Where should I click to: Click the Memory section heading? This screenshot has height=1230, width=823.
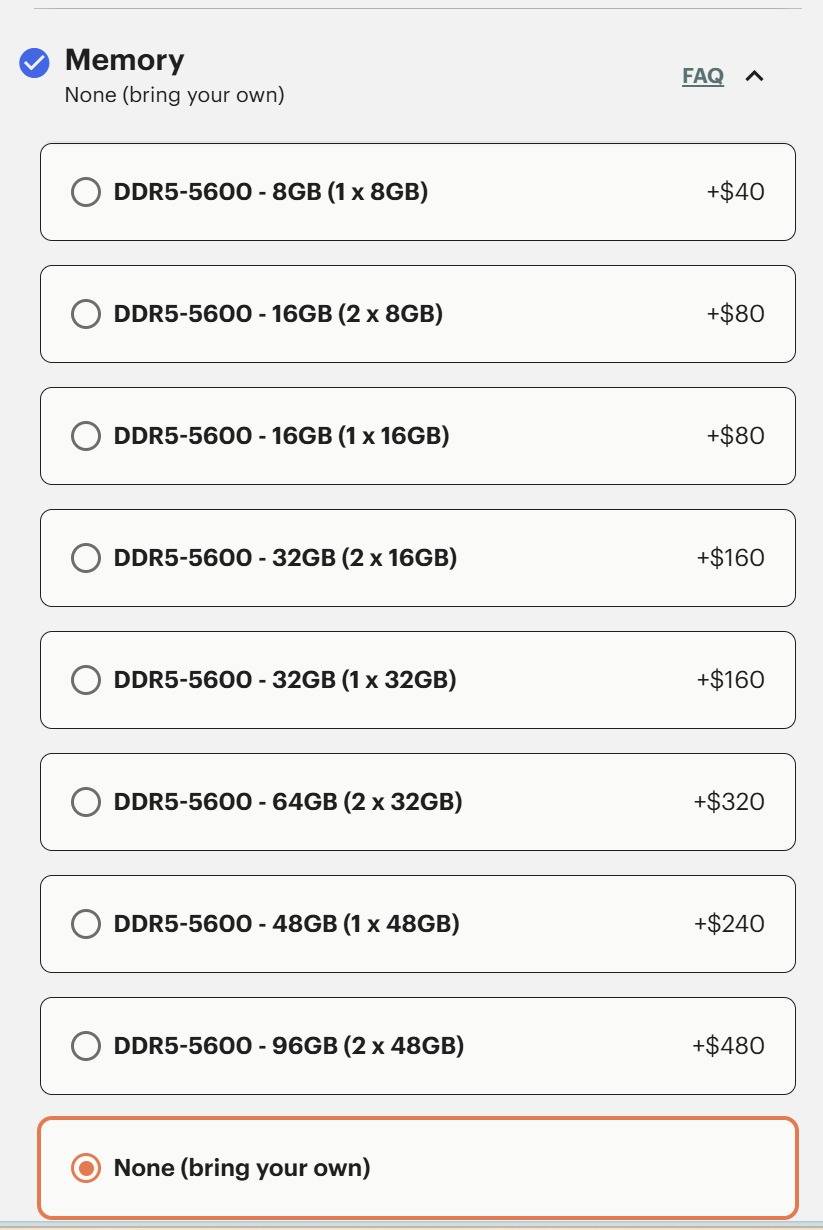tap(124, 60)
